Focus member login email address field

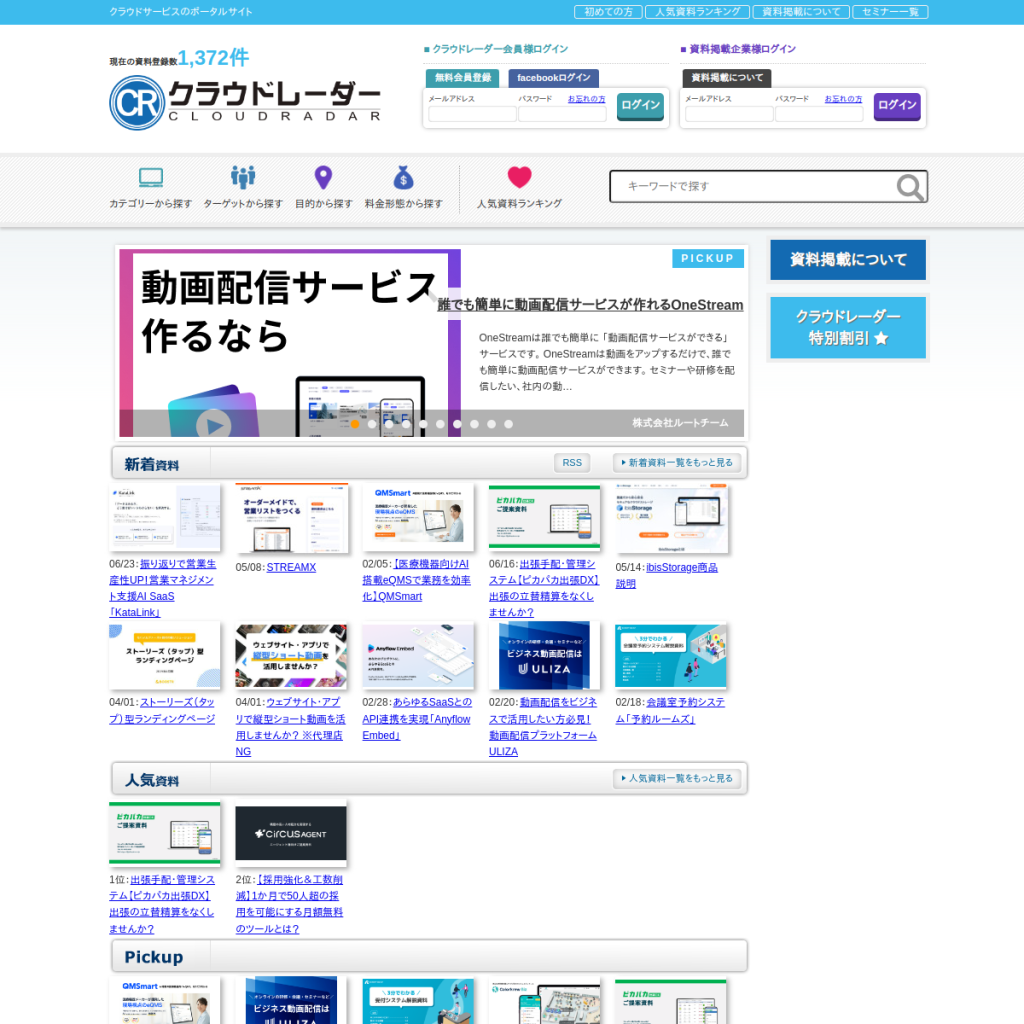point(472,114)
